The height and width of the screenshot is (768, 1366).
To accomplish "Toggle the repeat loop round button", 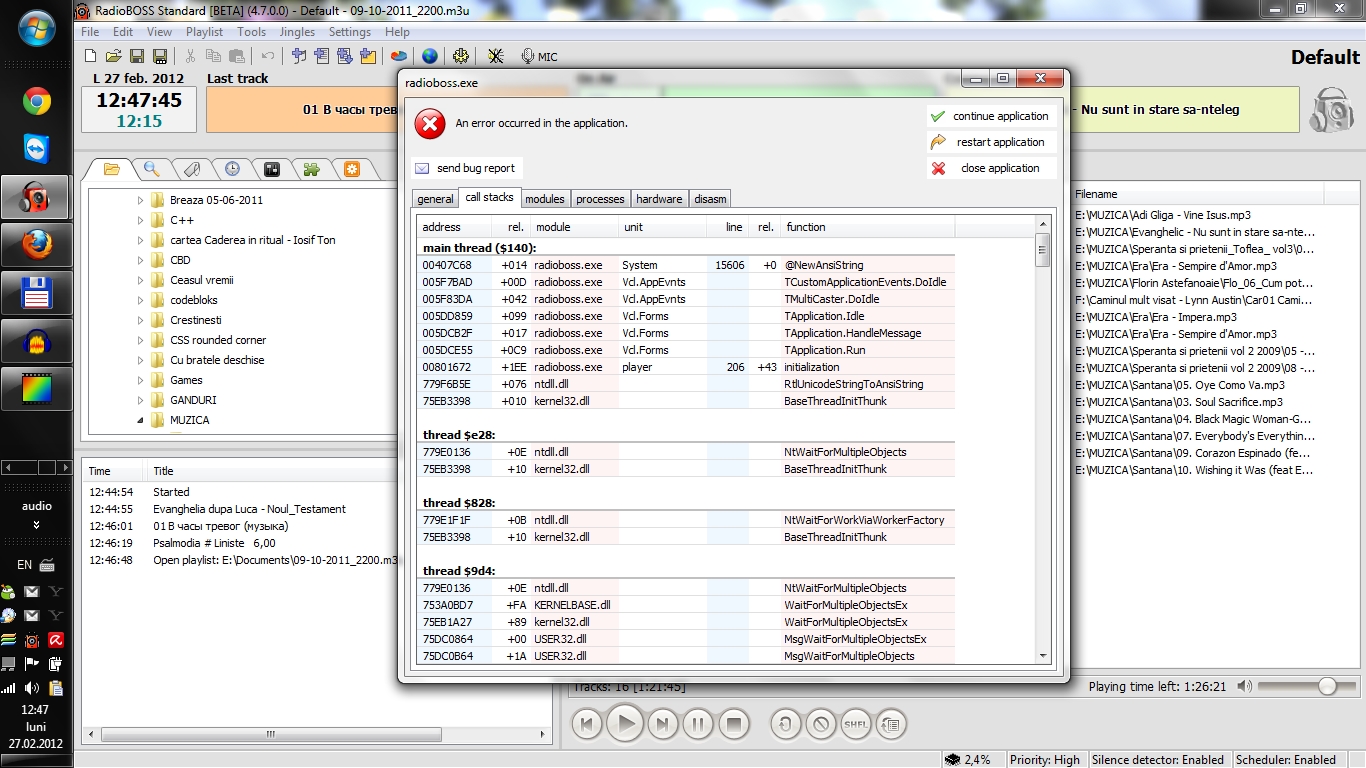I will (x=785, y=724).
